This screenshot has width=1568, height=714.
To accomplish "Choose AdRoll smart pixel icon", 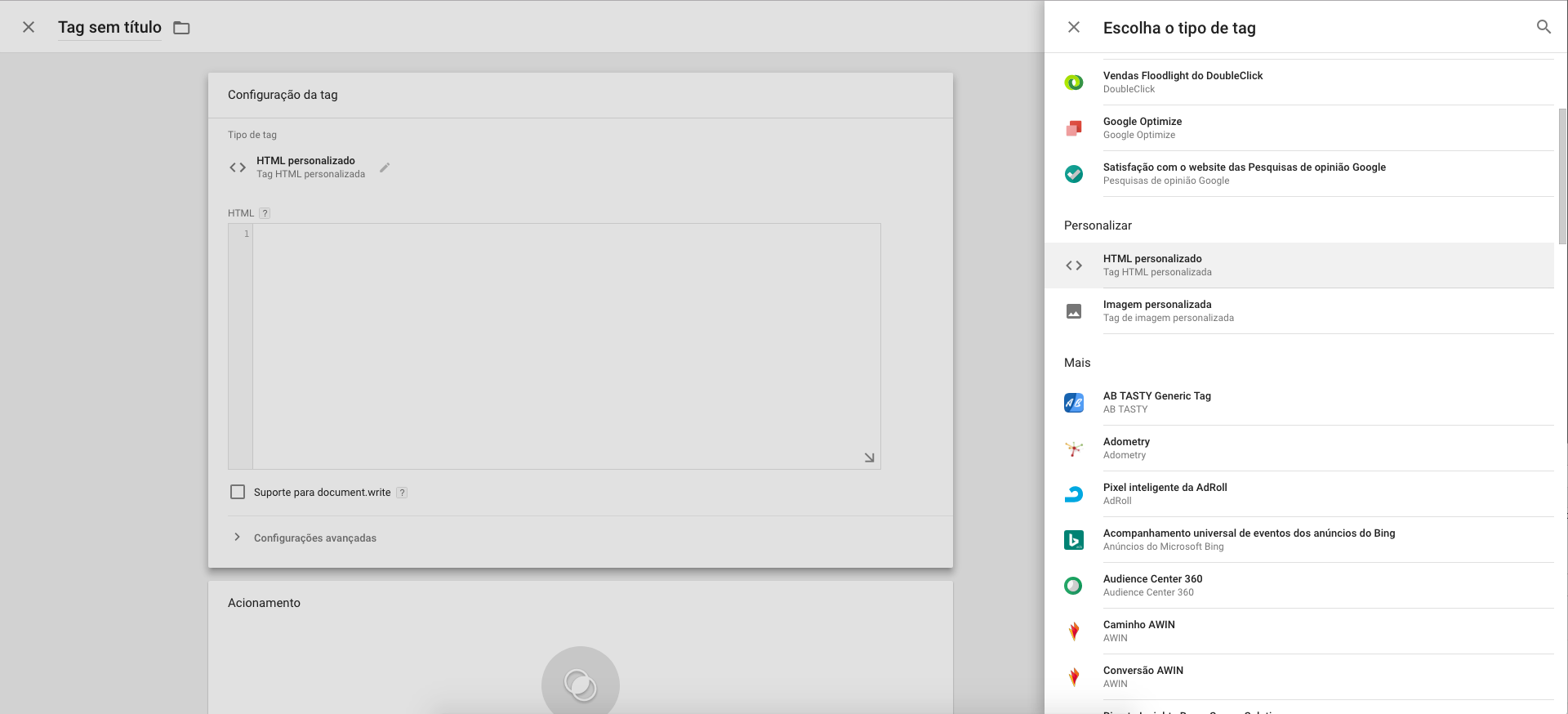I will click(x=1074, y=494).
